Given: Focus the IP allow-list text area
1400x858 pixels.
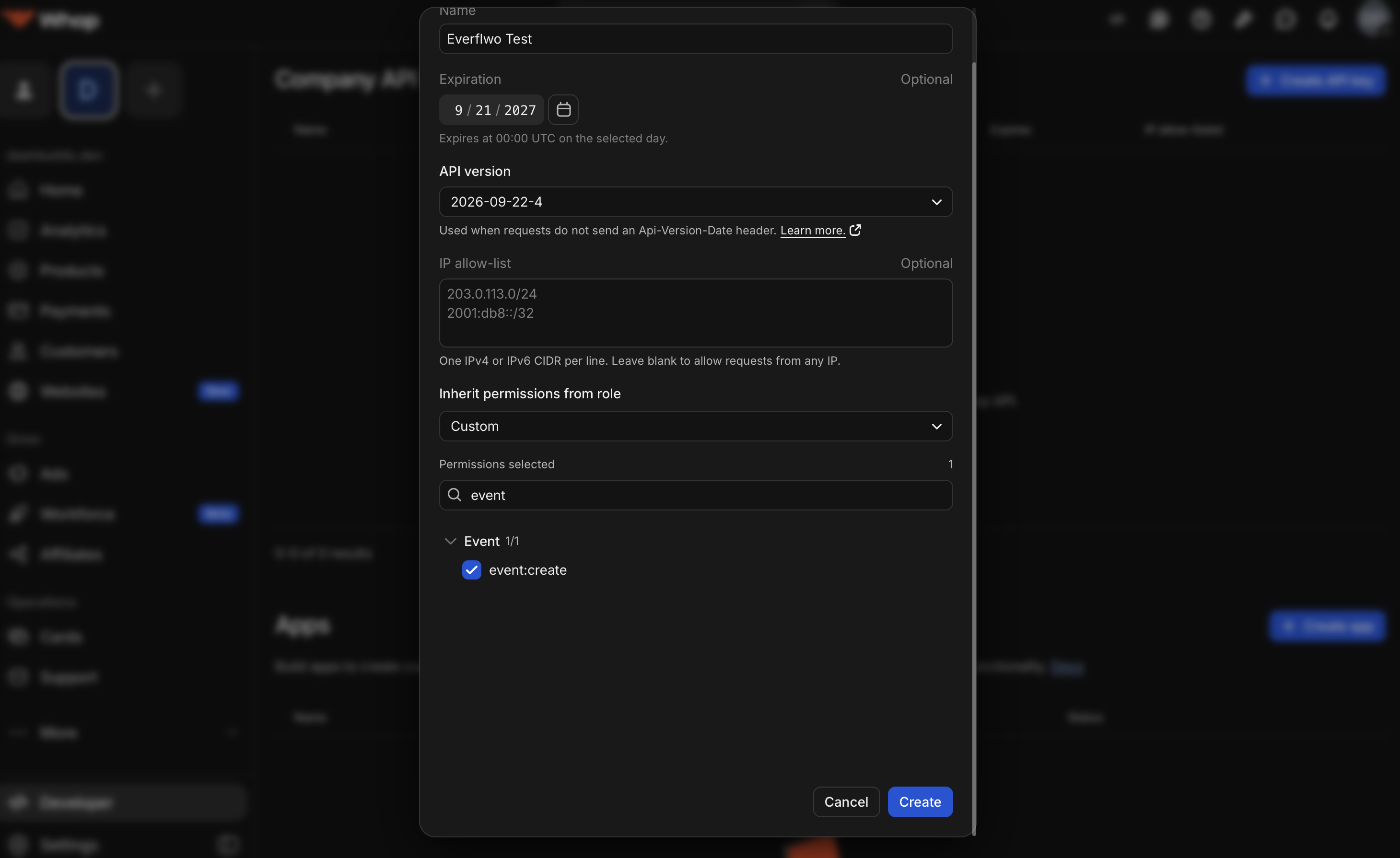Looking at the screenshot, I should tap(696, 313).
